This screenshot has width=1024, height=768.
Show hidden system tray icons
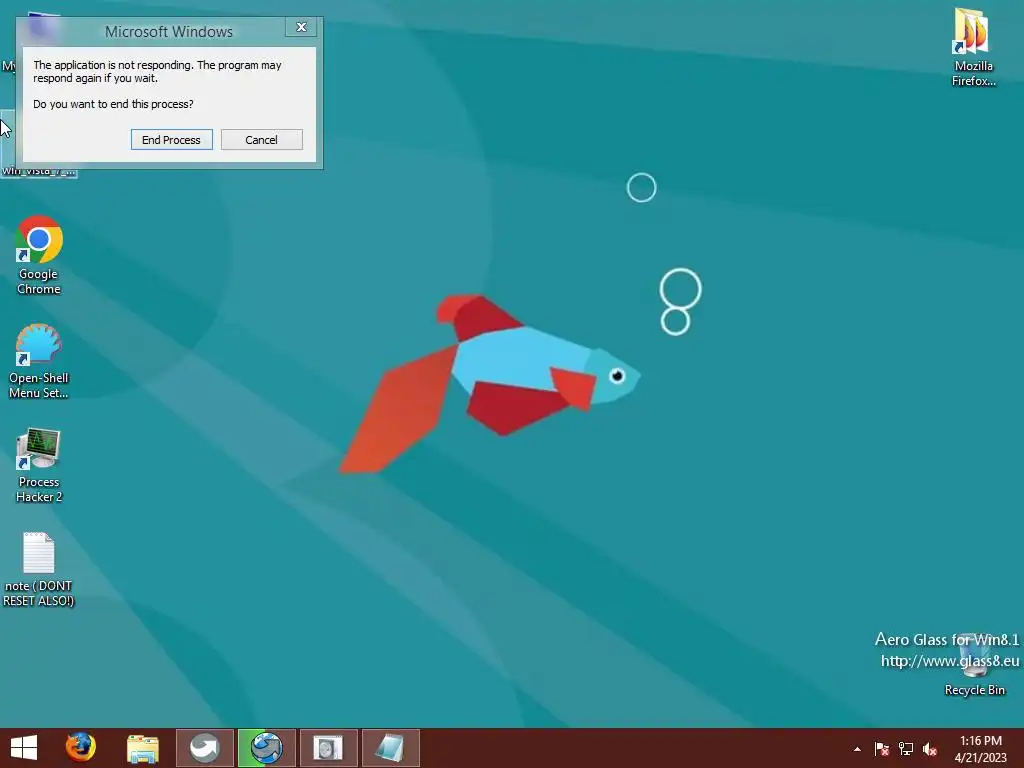click(857, 749)
